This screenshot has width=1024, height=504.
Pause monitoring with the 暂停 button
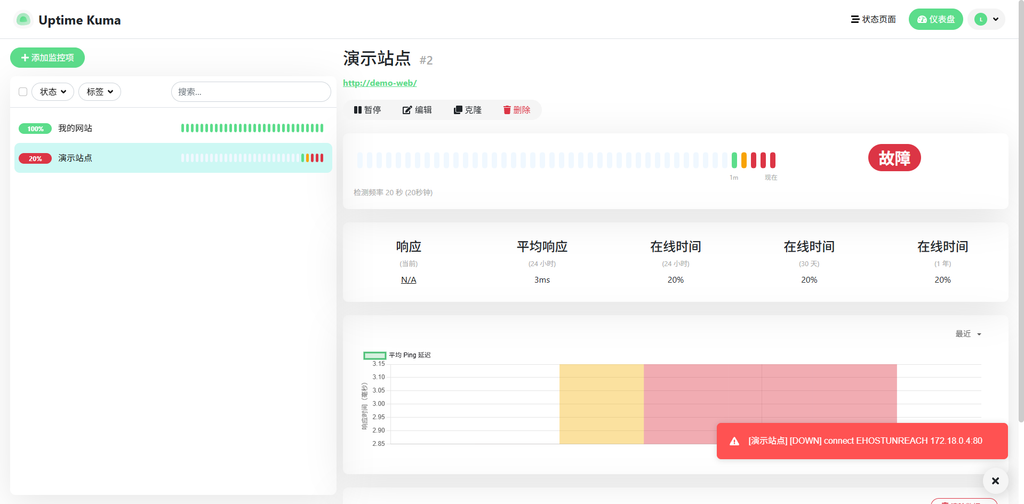(368, 110)
